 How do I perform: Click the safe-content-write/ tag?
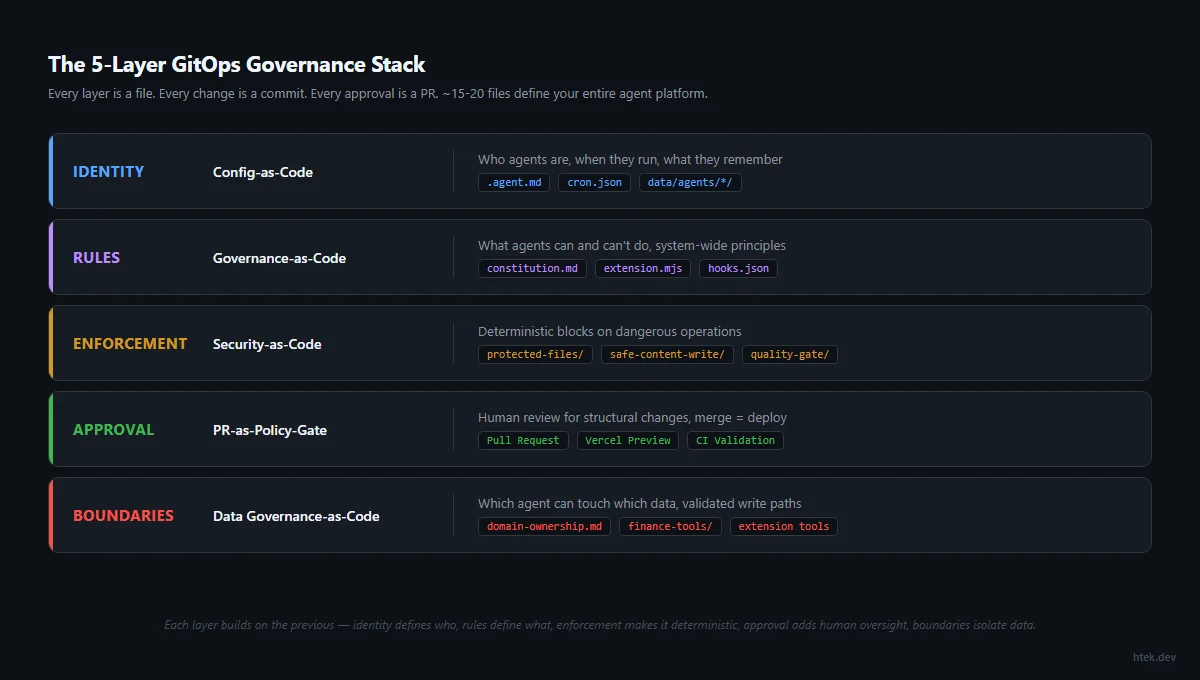(667, 355)
